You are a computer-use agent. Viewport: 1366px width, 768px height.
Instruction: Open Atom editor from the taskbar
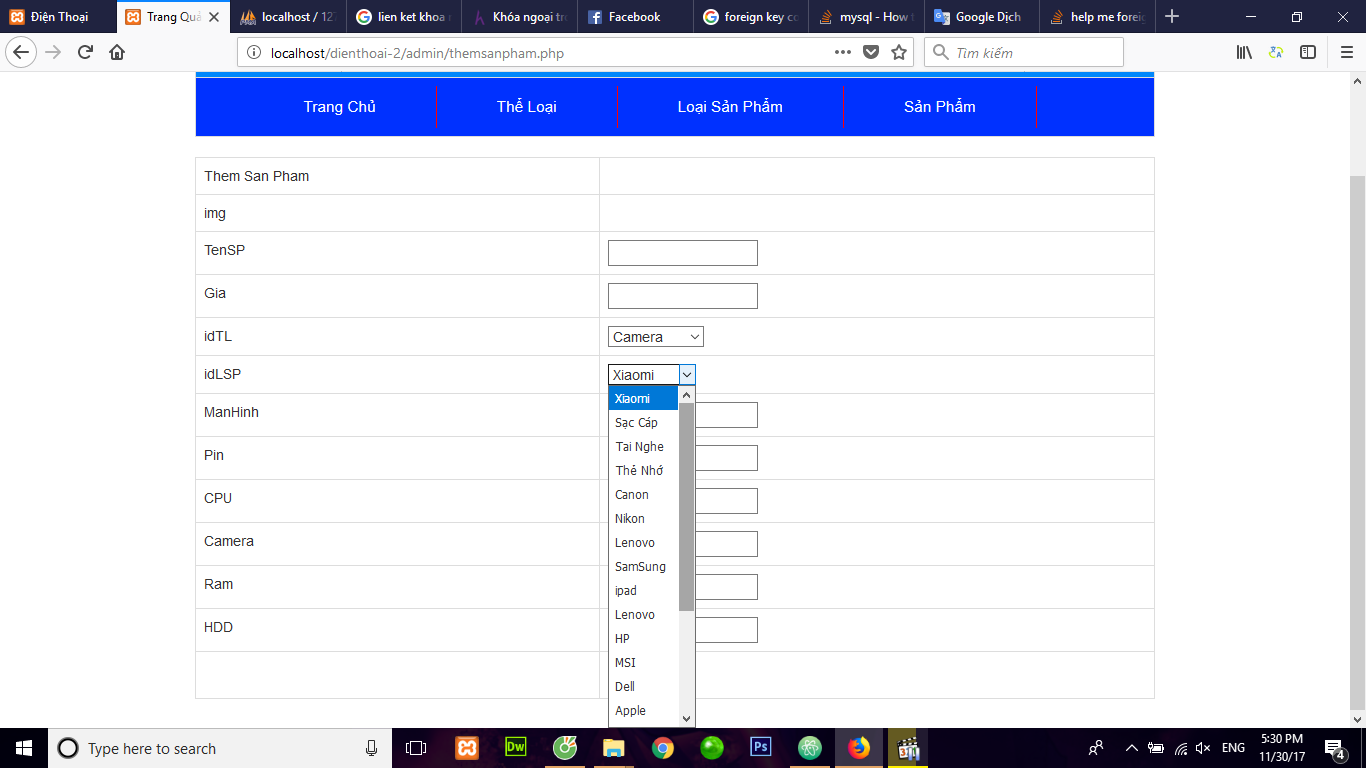pos(810,748)
